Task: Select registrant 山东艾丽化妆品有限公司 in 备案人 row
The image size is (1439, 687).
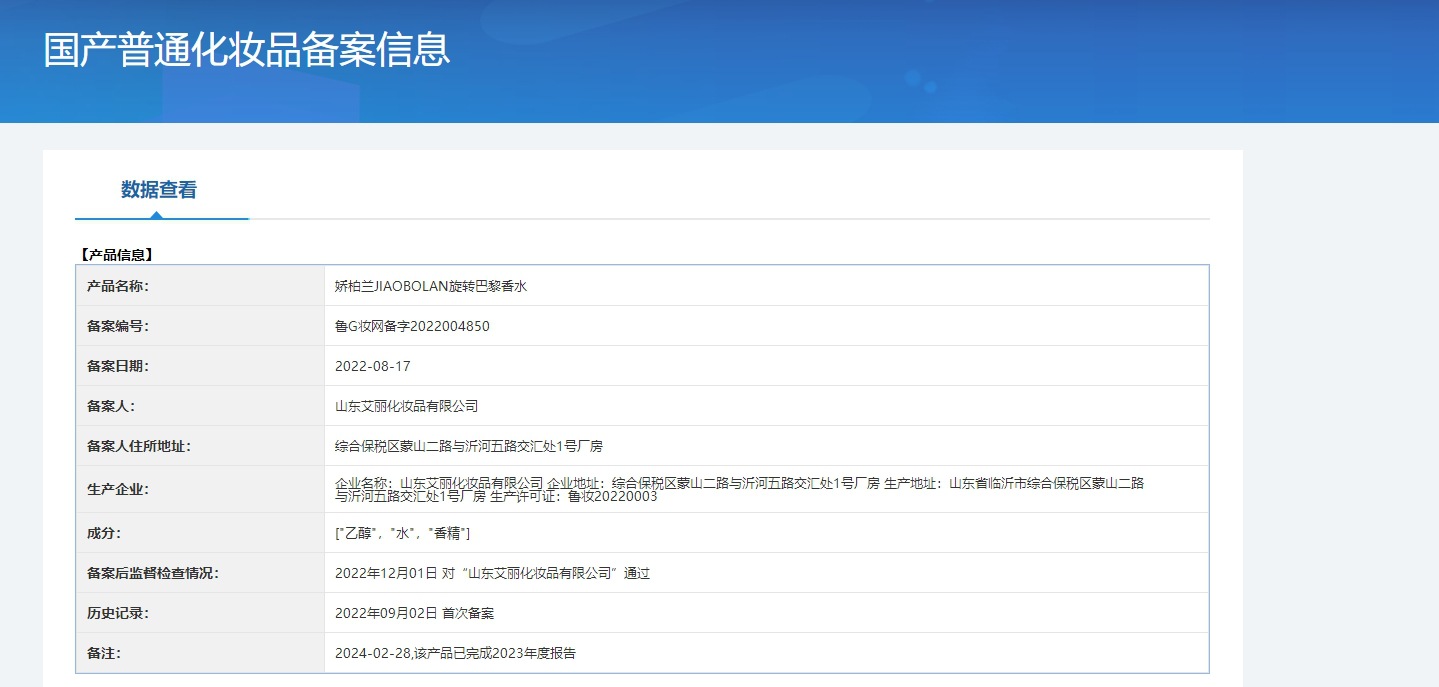Action: click(x=407, y=406)
